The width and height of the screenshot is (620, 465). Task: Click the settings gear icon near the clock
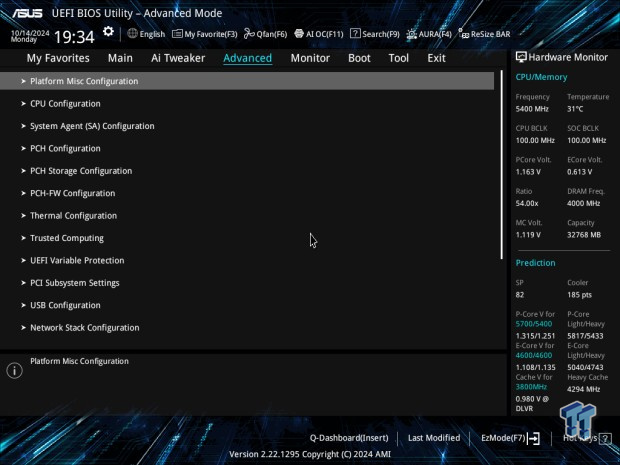[x=108, y=33]
